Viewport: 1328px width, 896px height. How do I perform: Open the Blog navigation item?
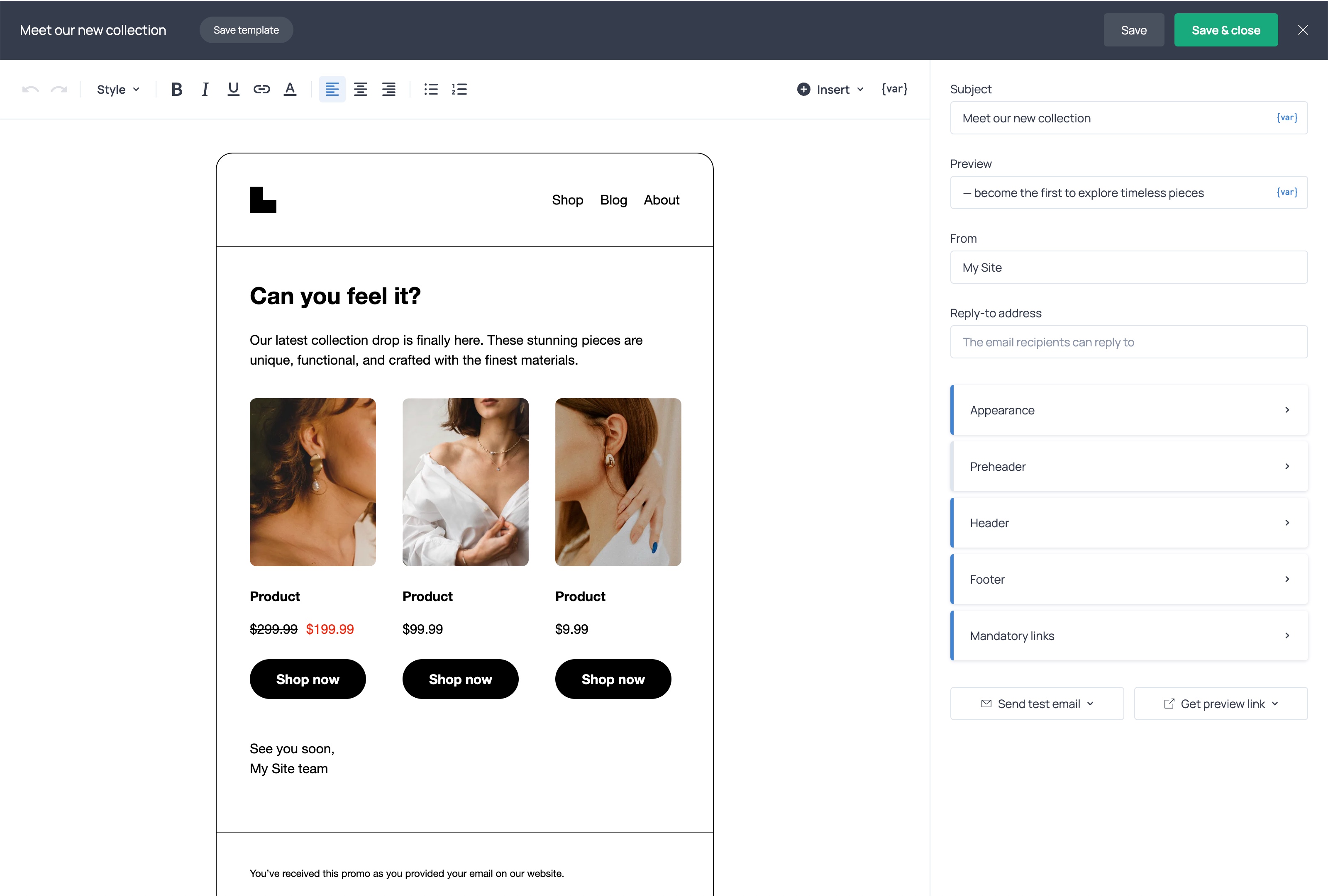point(613,200)
